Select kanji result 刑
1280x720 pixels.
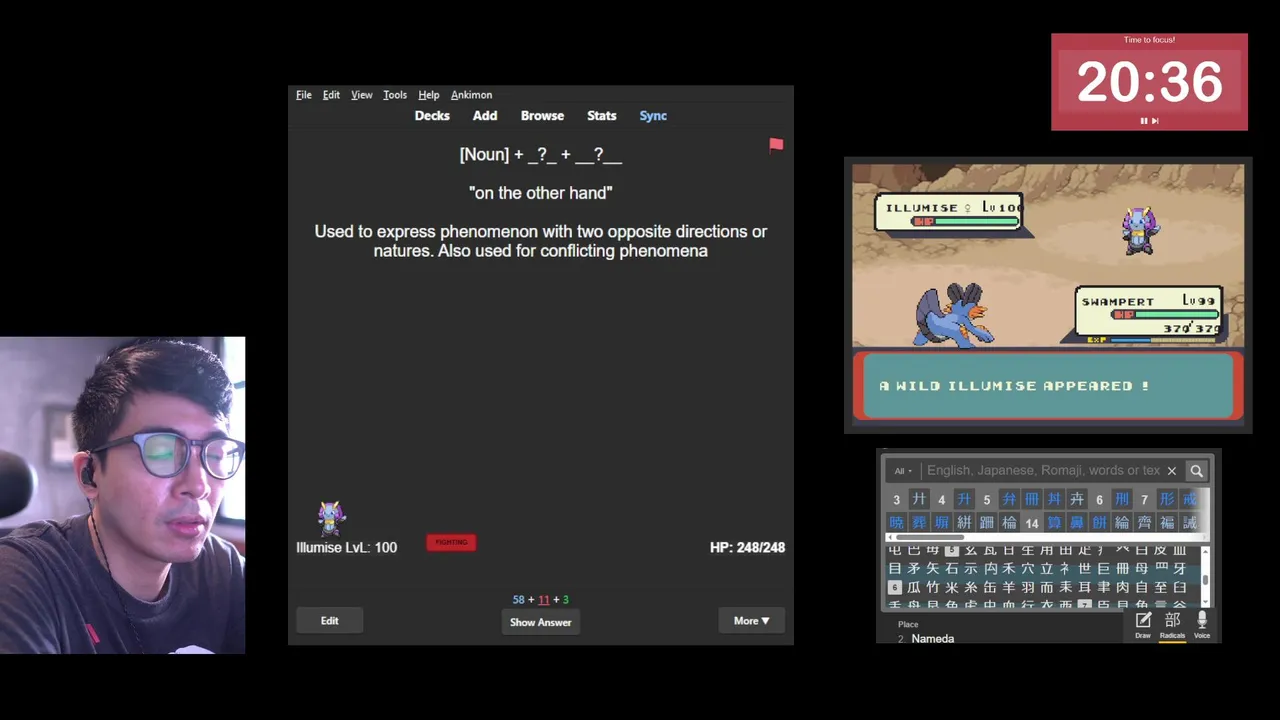1121,499
